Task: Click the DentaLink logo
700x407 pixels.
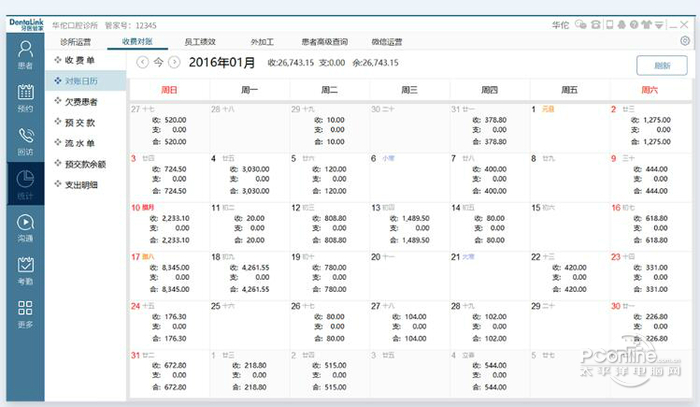Action: [x=26, y=24]
